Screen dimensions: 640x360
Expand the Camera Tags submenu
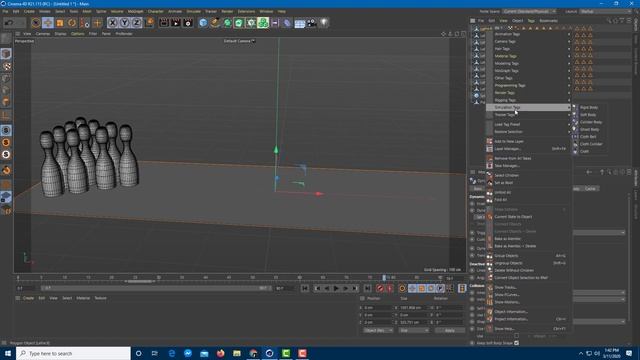[x=528, y=42]
